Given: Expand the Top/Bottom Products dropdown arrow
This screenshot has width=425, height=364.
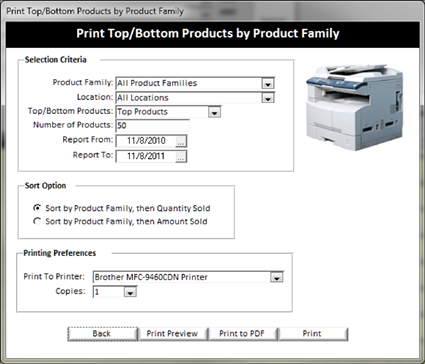Looking at the screenshot, I should tap(214, 112).
